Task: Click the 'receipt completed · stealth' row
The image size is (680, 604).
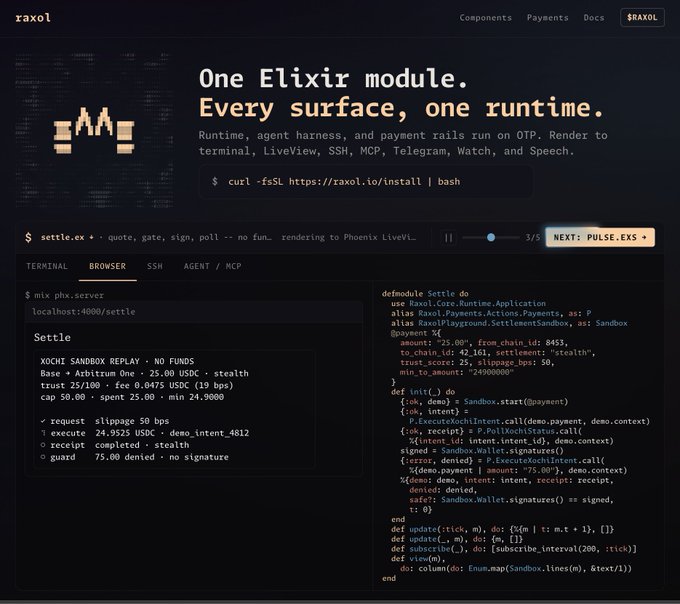Action: click(x=115, y=445)
